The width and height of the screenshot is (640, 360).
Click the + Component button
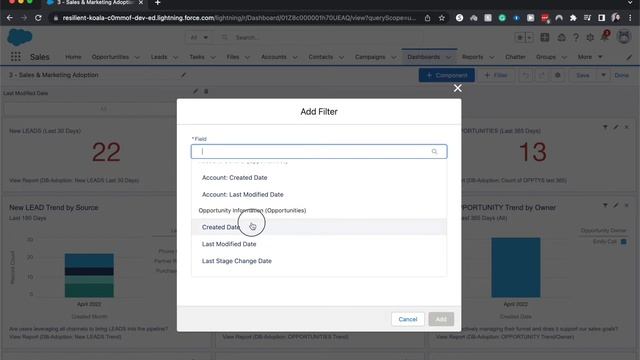pos(447,75)
